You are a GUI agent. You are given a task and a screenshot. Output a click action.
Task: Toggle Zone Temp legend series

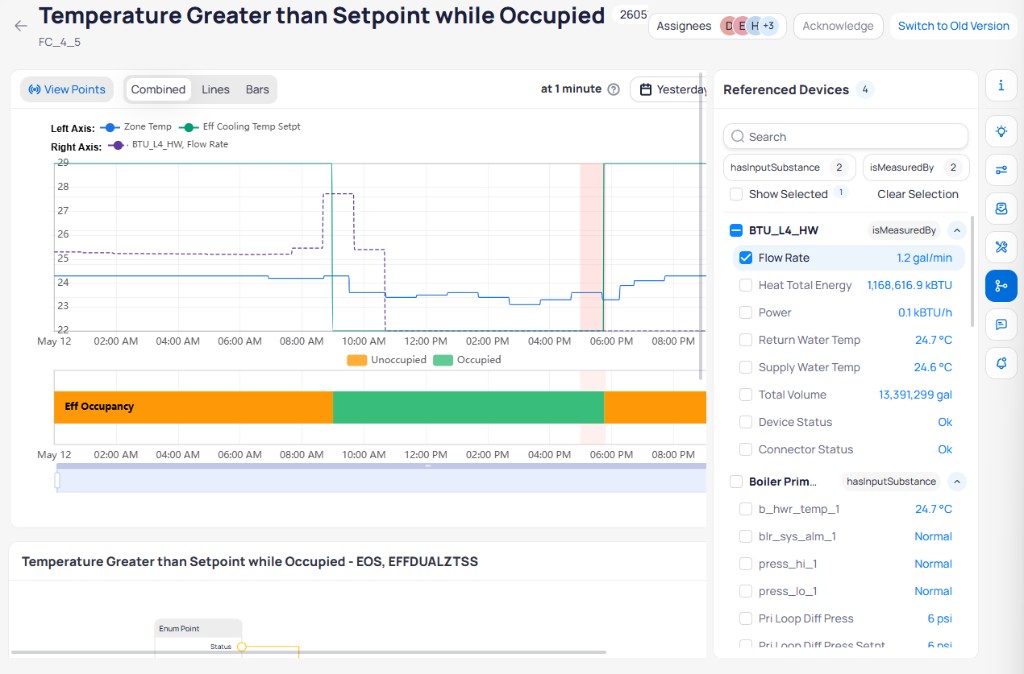(136, 127)
